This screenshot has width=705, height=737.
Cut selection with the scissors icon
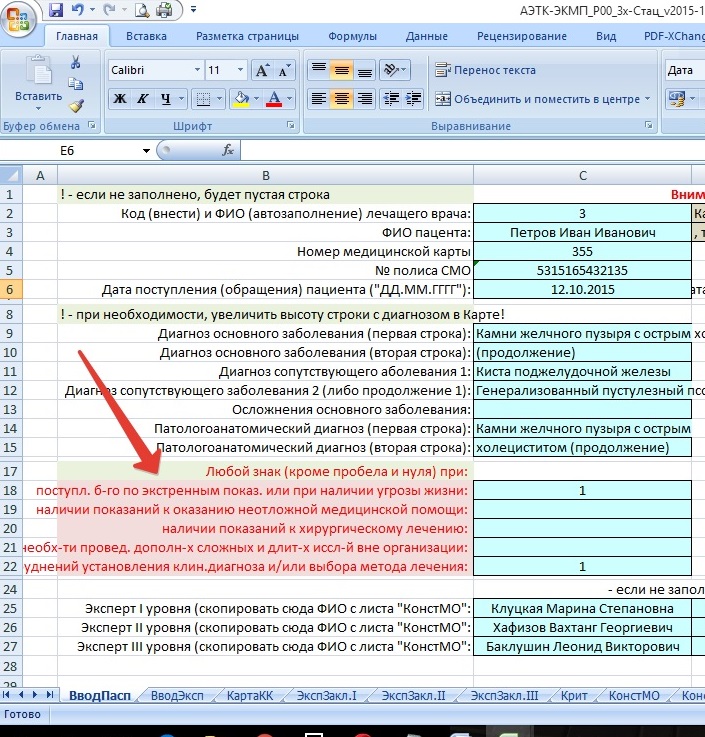pos(75,62)
